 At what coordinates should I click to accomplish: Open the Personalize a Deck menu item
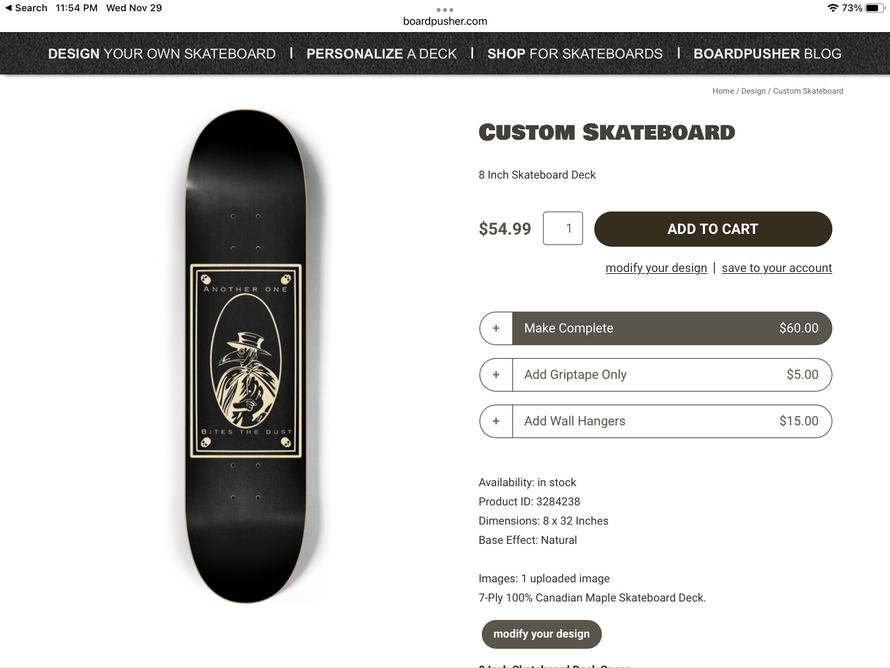381,54
